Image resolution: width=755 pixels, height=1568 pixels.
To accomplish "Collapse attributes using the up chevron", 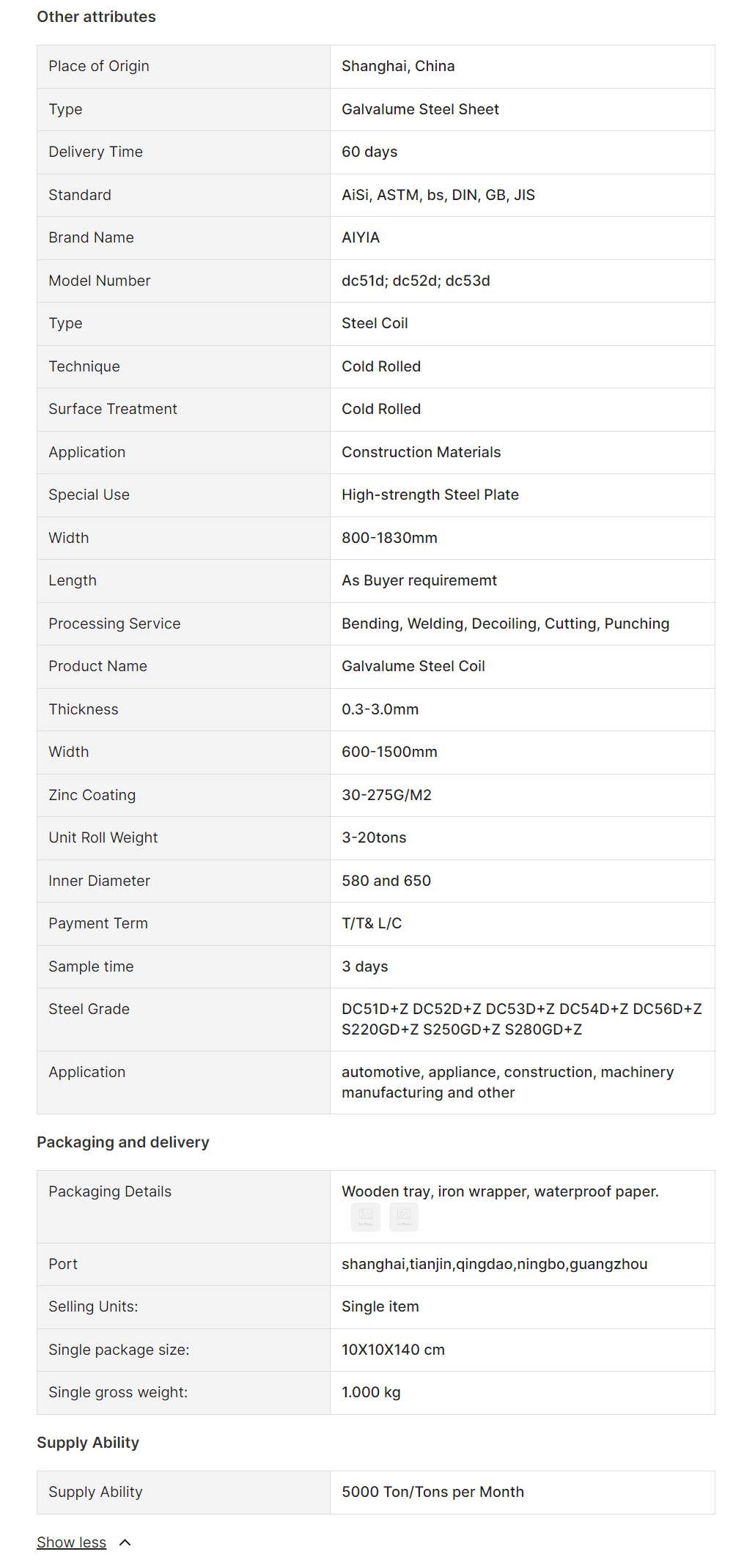I will (x=125, y=1542).
